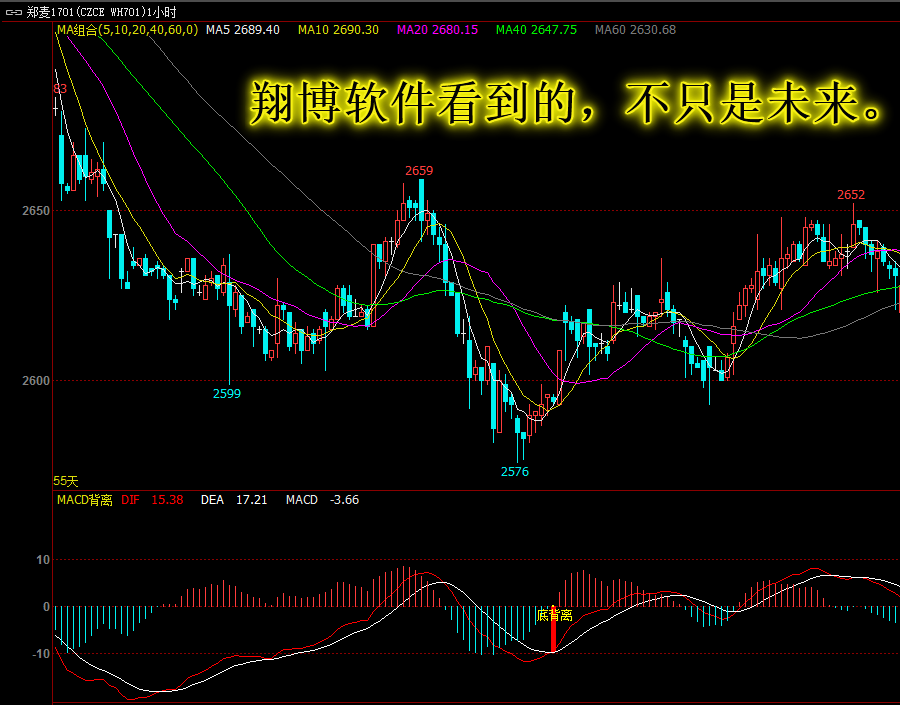Click the MACD axis label -10
The height and width of the screenshot is (705, 900).
point(40,654)
